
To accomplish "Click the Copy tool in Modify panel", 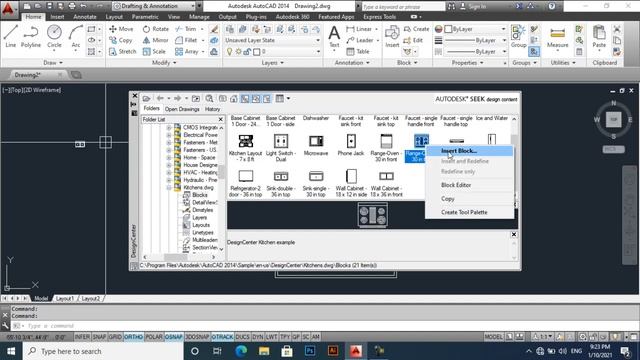I will pos(120,40).
